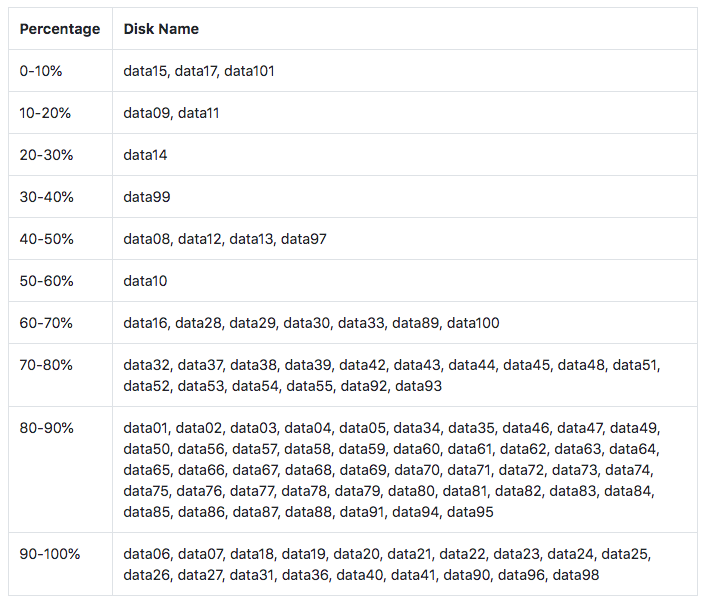Image resolution: width=706 pixels, height=603 pixels.
Task: Click data95 in the 80-90% row
Action: [x=470, y=512]
